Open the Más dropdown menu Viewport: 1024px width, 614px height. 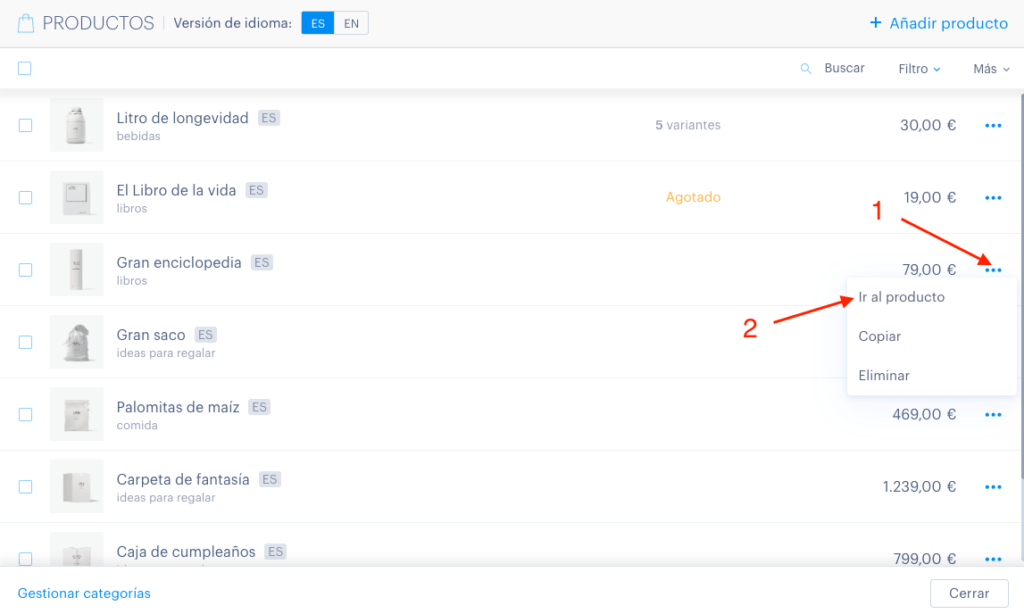[991, 69]
